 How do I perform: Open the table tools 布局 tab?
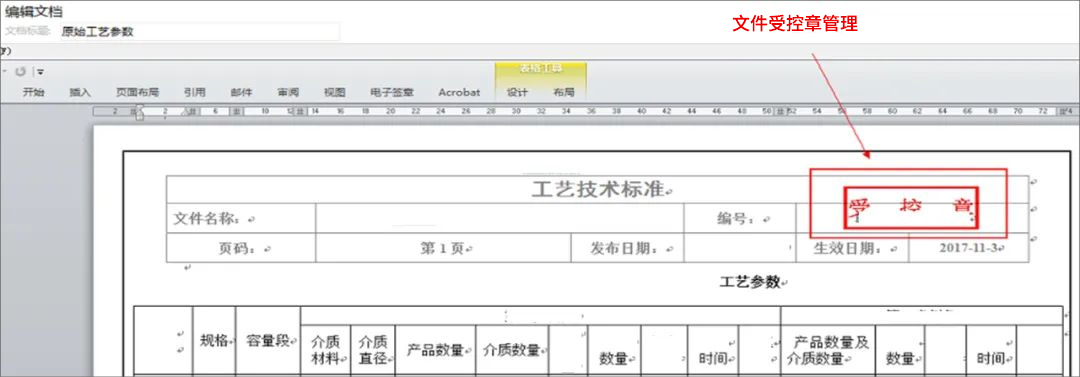[563, 92]
